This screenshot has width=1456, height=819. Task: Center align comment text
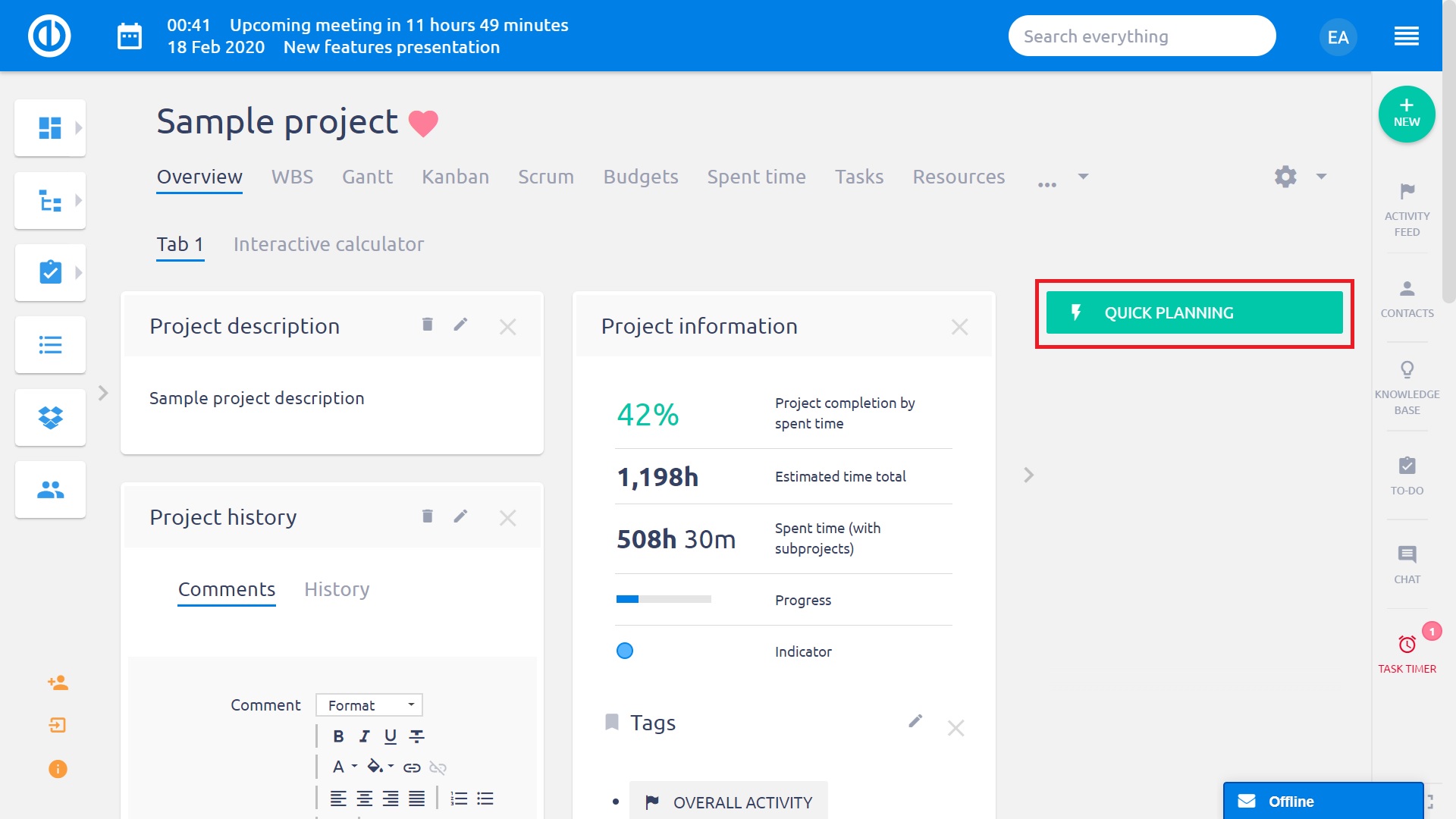[365, 799]
